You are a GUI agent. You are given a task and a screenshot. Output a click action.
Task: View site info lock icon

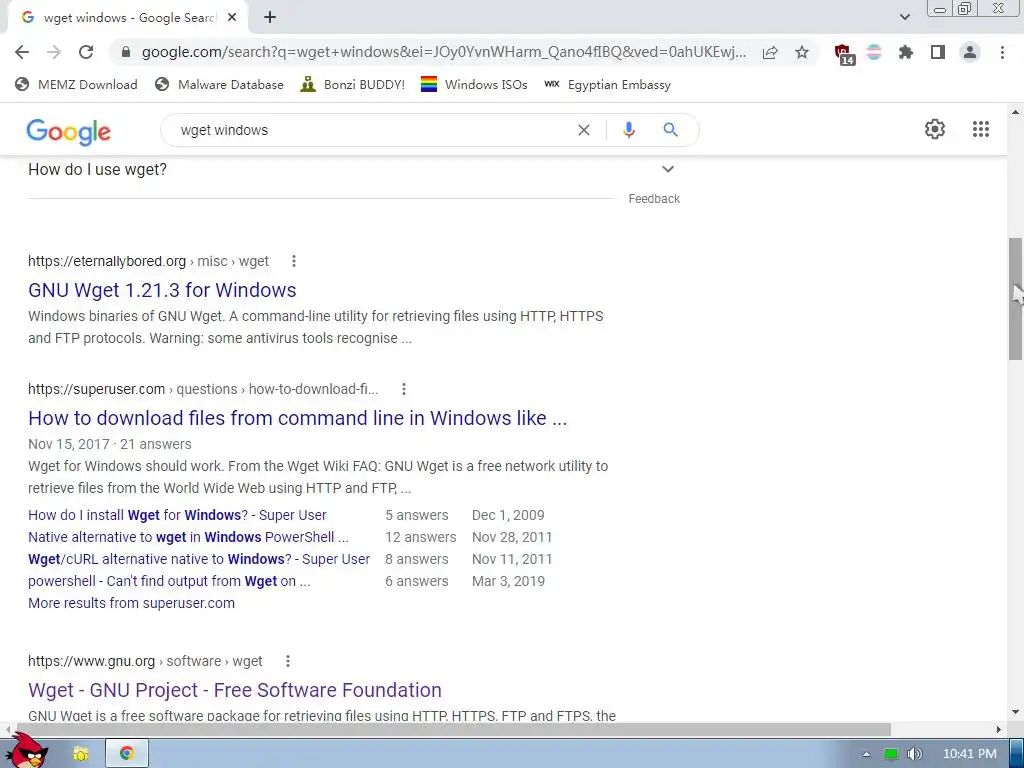pos(126,52)
